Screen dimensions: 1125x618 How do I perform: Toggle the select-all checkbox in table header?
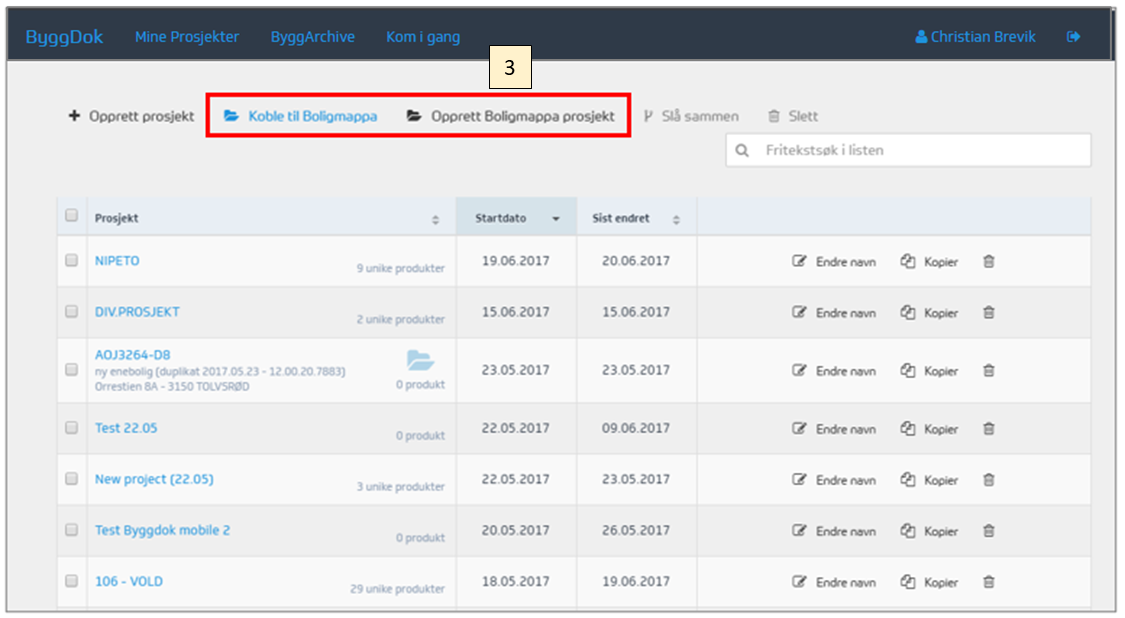click(x=71, y=215)
